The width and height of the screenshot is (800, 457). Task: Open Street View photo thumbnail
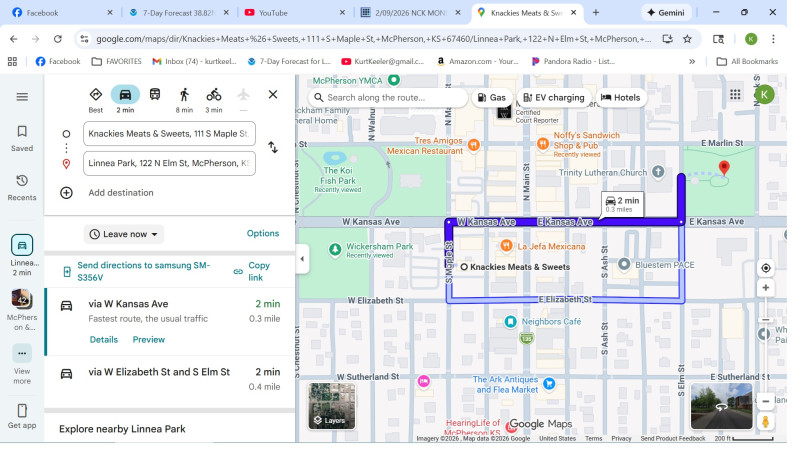tap(721, 407)
